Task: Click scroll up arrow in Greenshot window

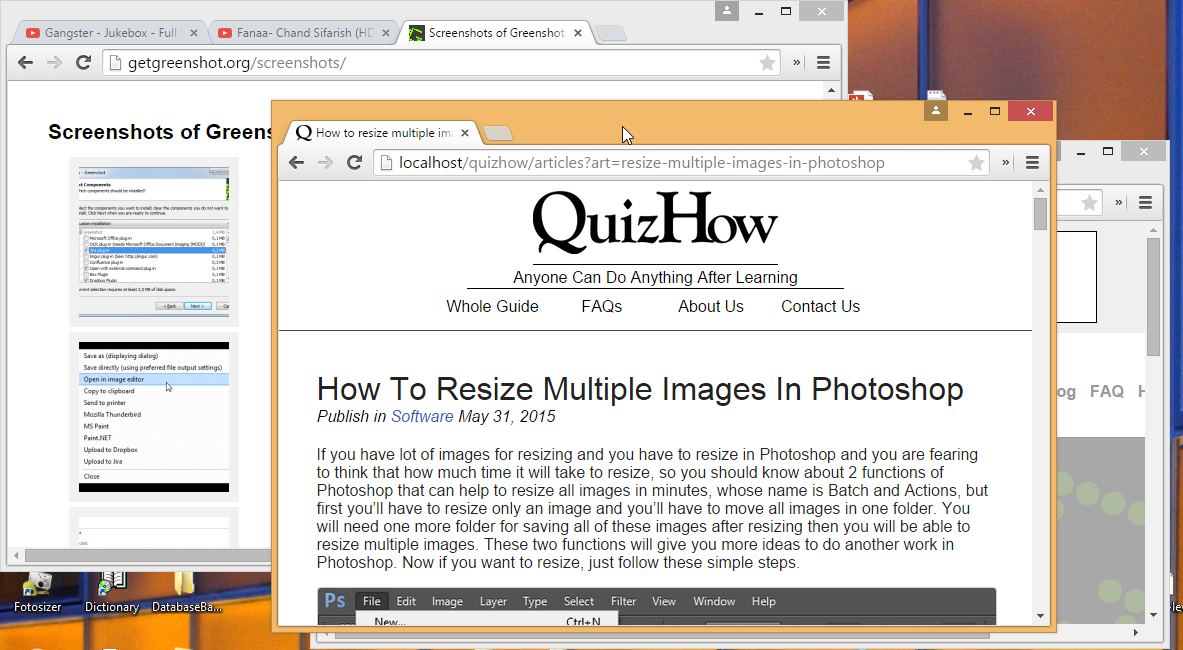Action: (x=831, y=90)
